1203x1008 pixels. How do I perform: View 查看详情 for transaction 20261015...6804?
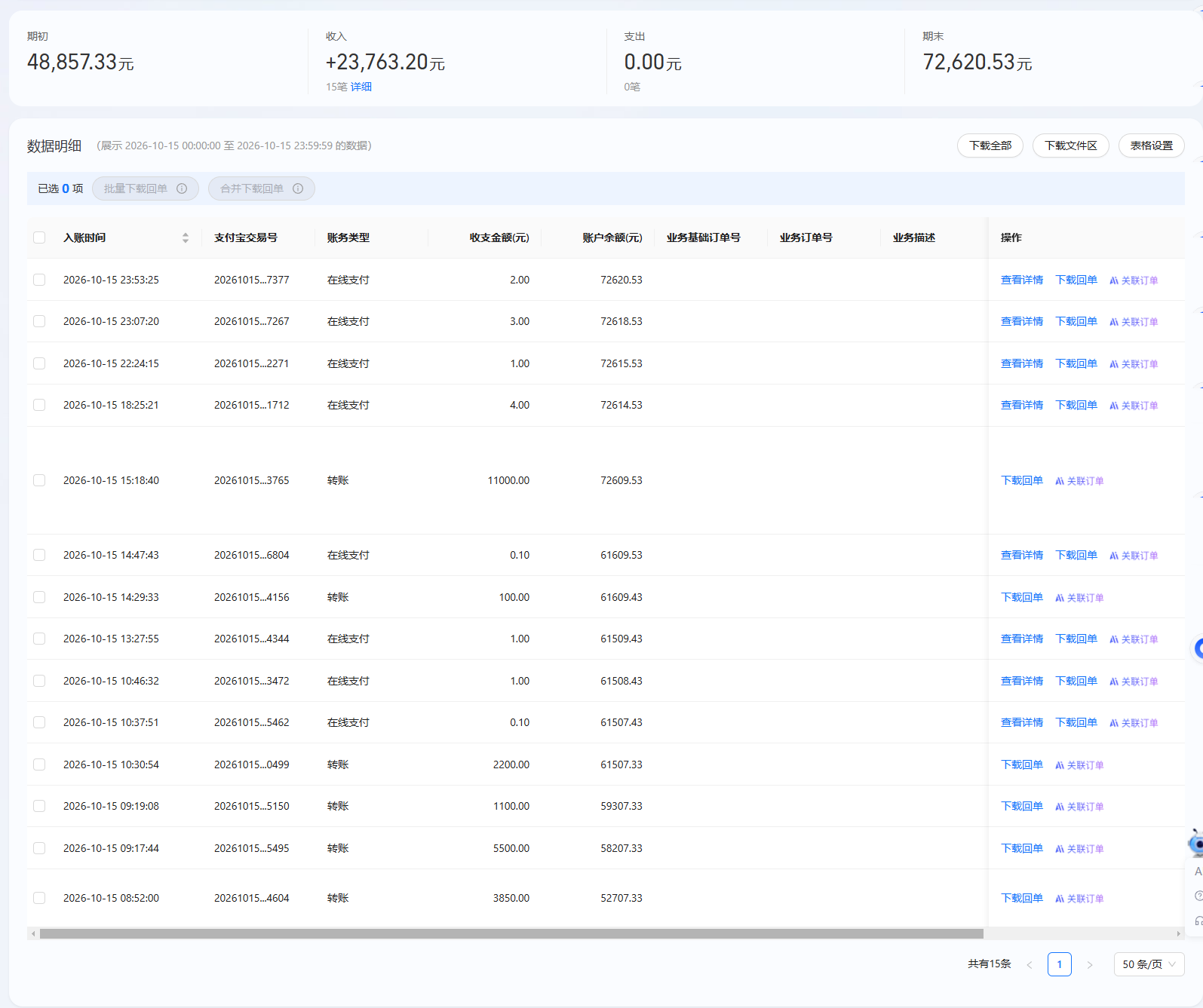[x=1022, y=555]
